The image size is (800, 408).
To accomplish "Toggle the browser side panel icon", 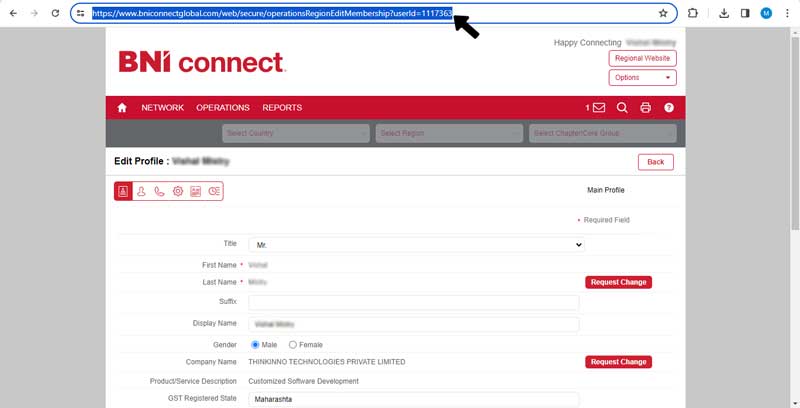I will (745, 13).
